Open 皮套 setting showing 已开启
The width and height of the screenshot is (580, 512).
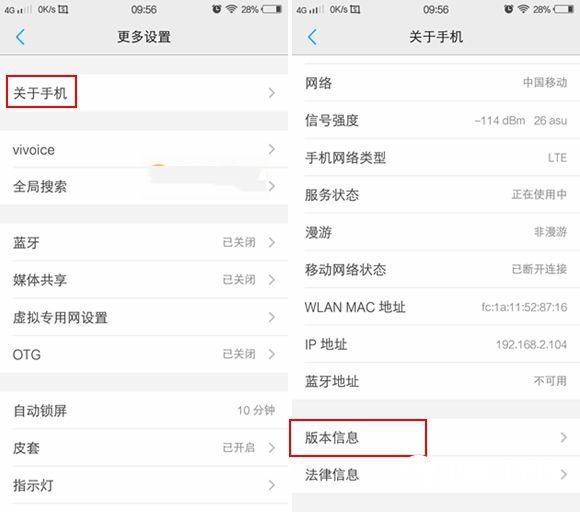pos(144,448)
